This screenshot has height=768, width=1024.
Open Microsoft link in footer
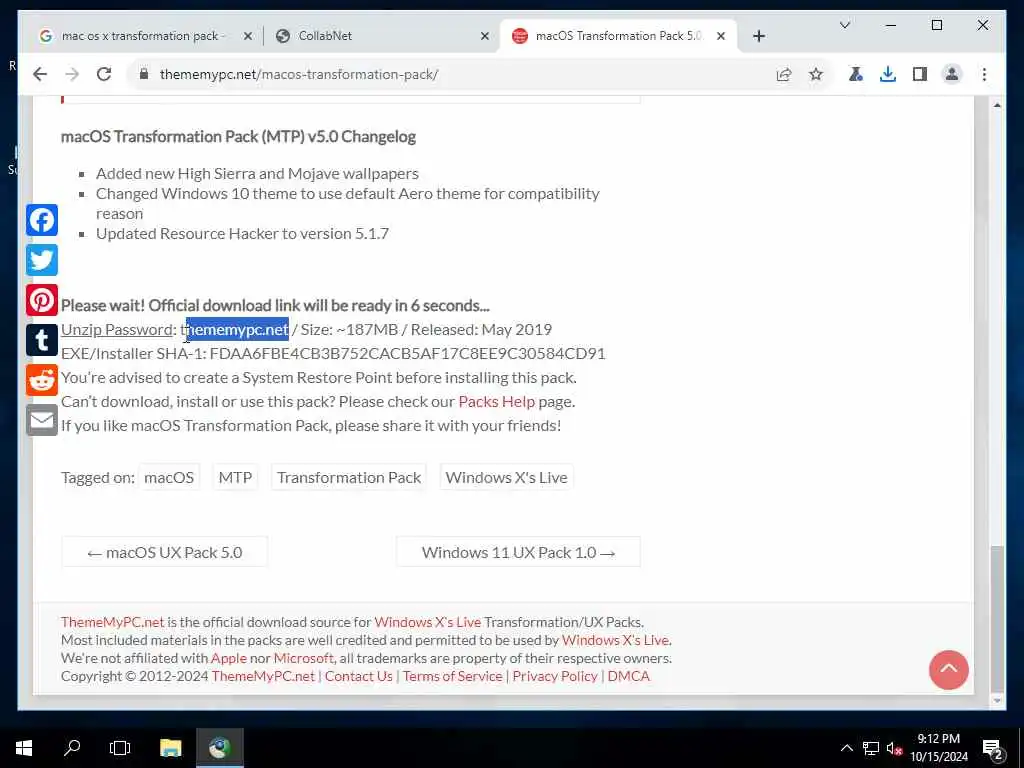pos(304,658)
